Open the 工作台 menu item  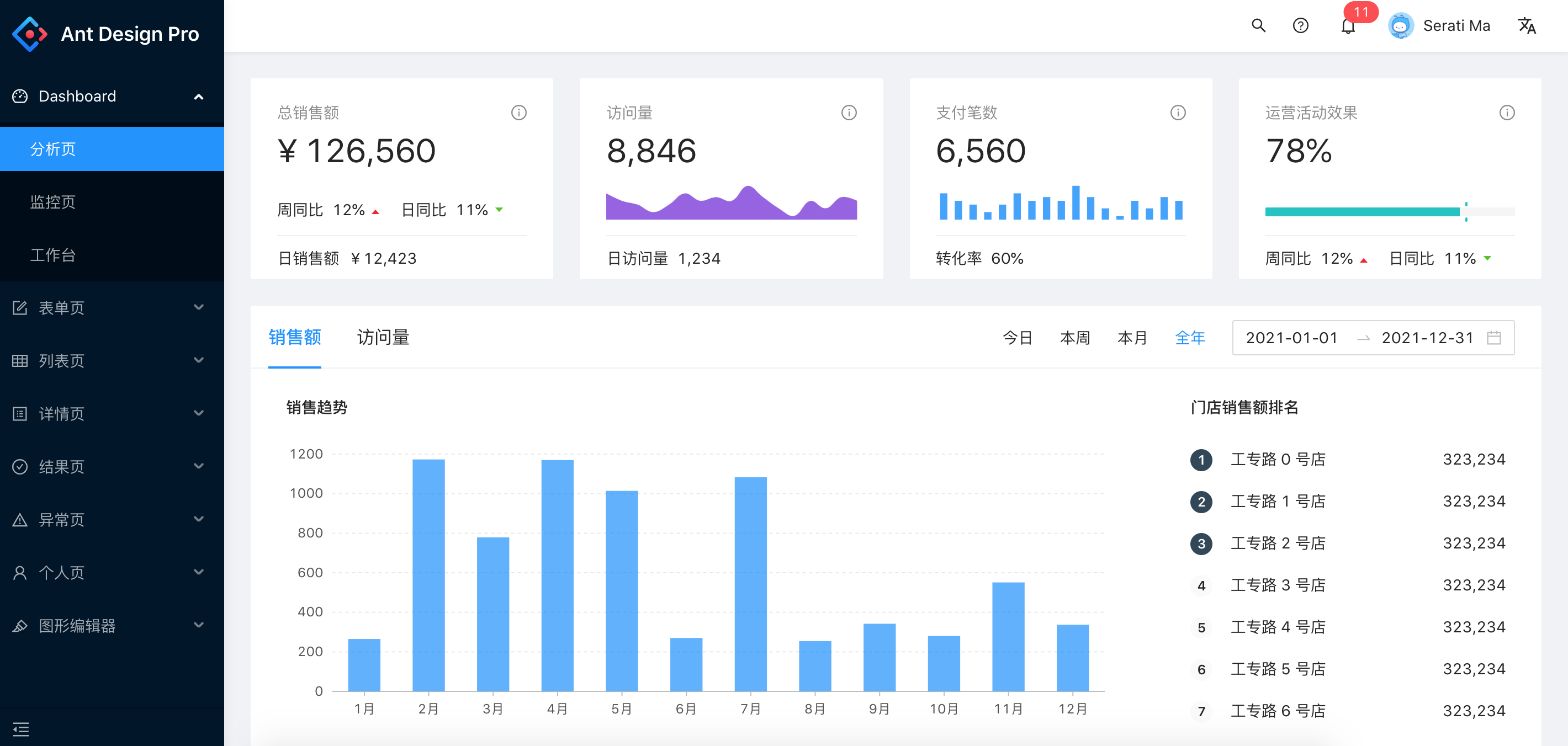click(54, 254)
